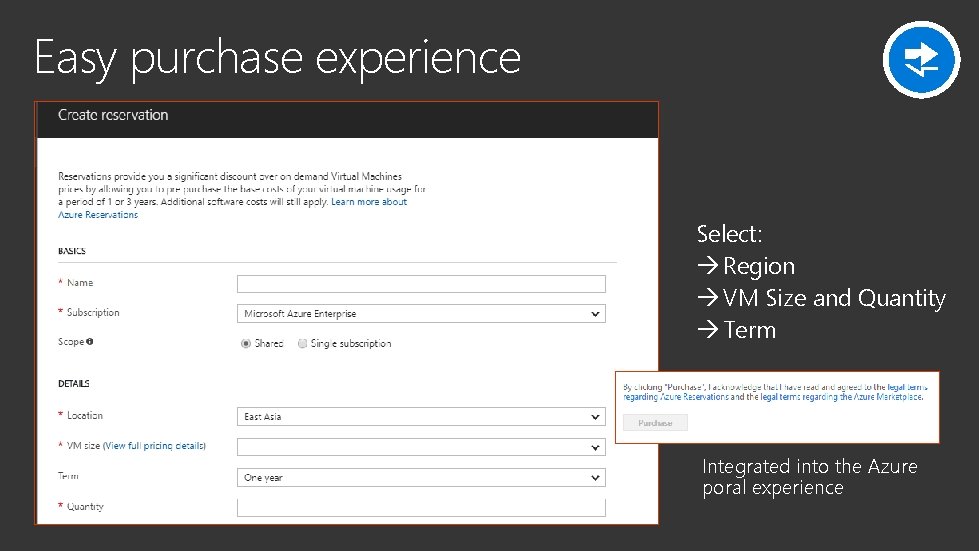
Task: Choose the Single subscription scope option
Action: pos(302,343)
